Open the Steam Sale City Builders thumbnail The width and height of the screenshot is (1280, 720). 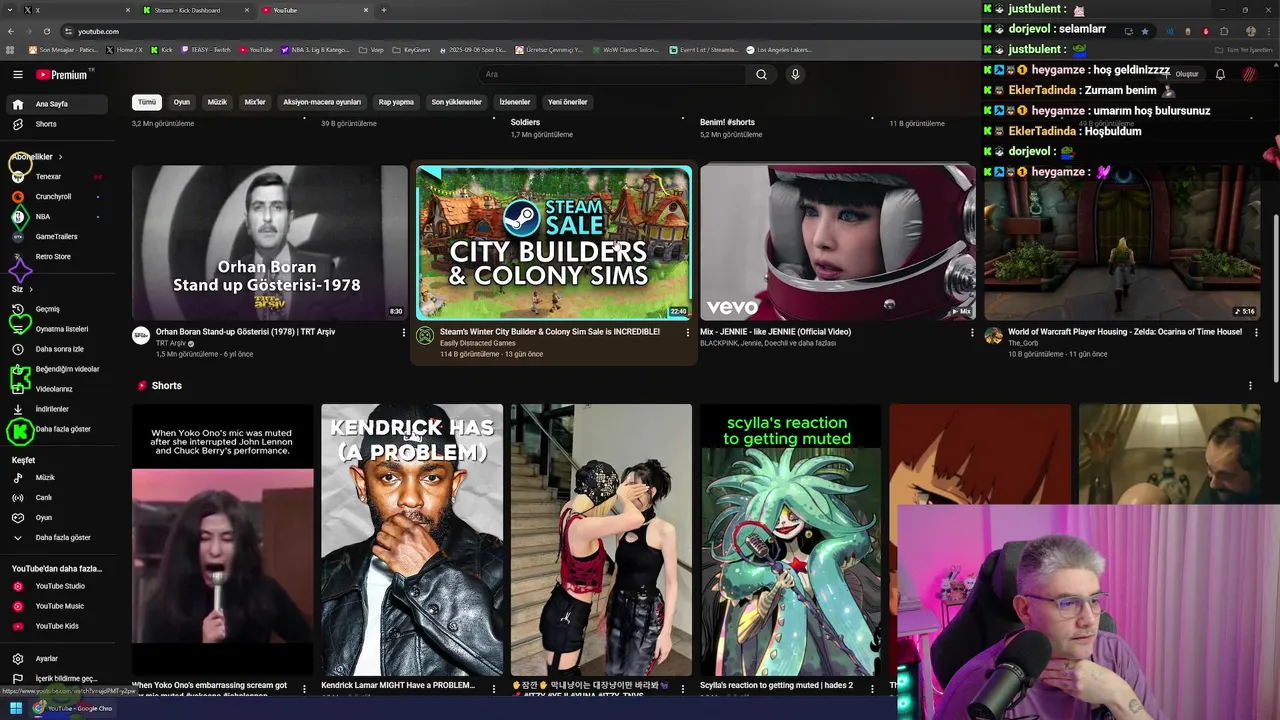[x=554, y=242]
